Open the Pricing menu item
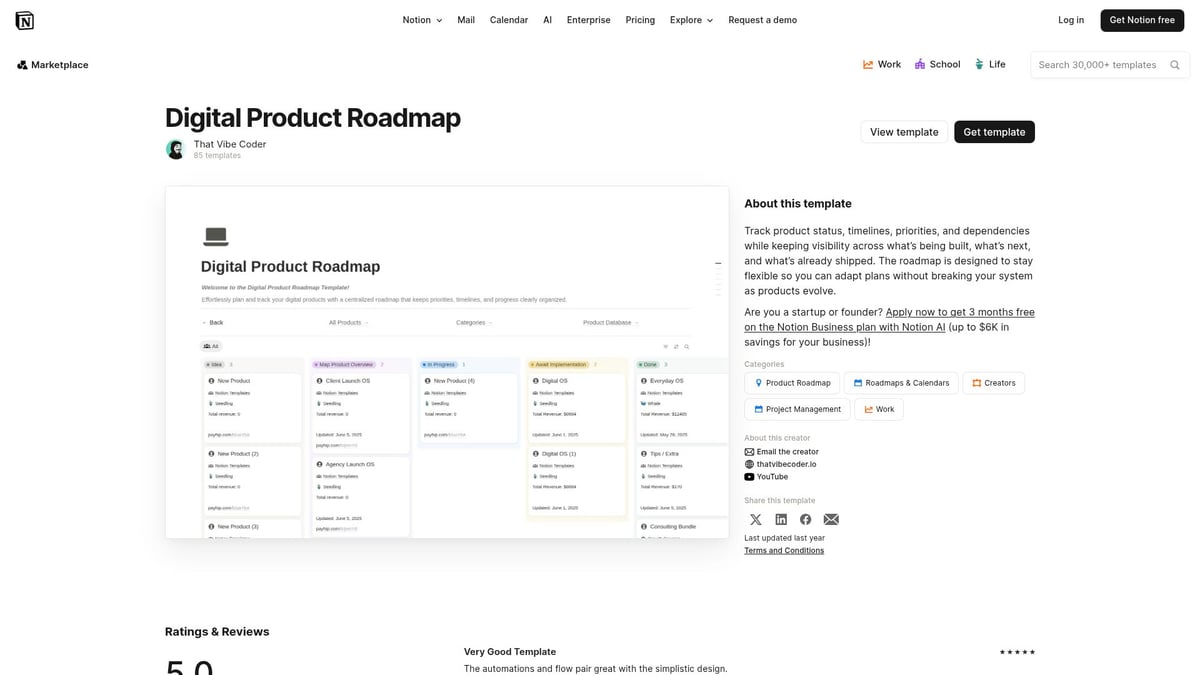Image resolution: width=1200 pixels, height=675 pixels. point(639,19)
